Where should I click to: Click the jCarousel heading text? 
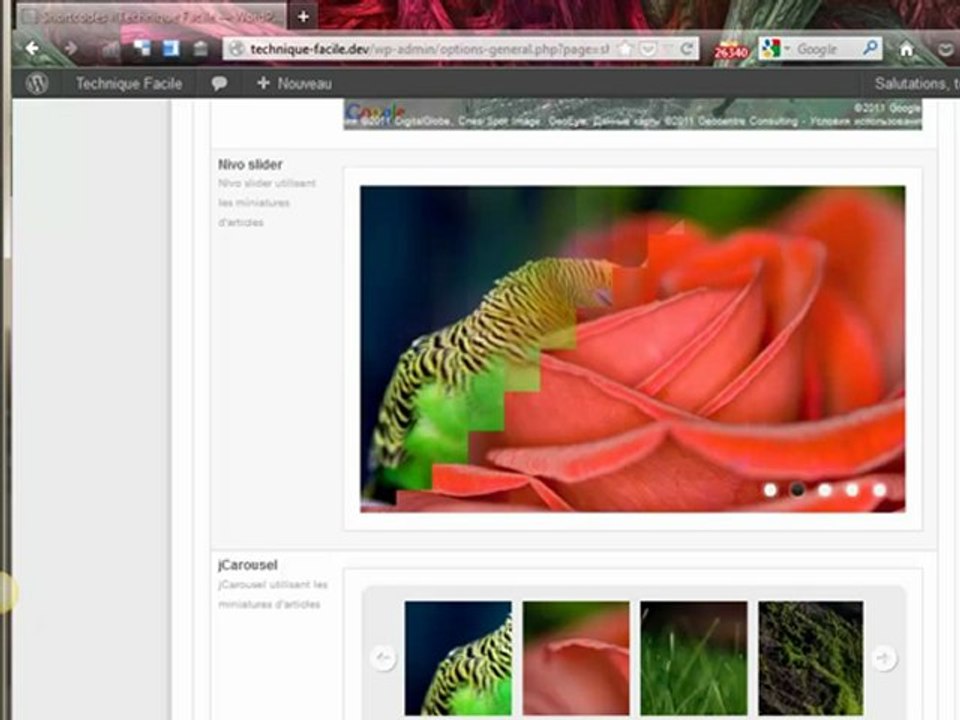(x=247, y=565)
